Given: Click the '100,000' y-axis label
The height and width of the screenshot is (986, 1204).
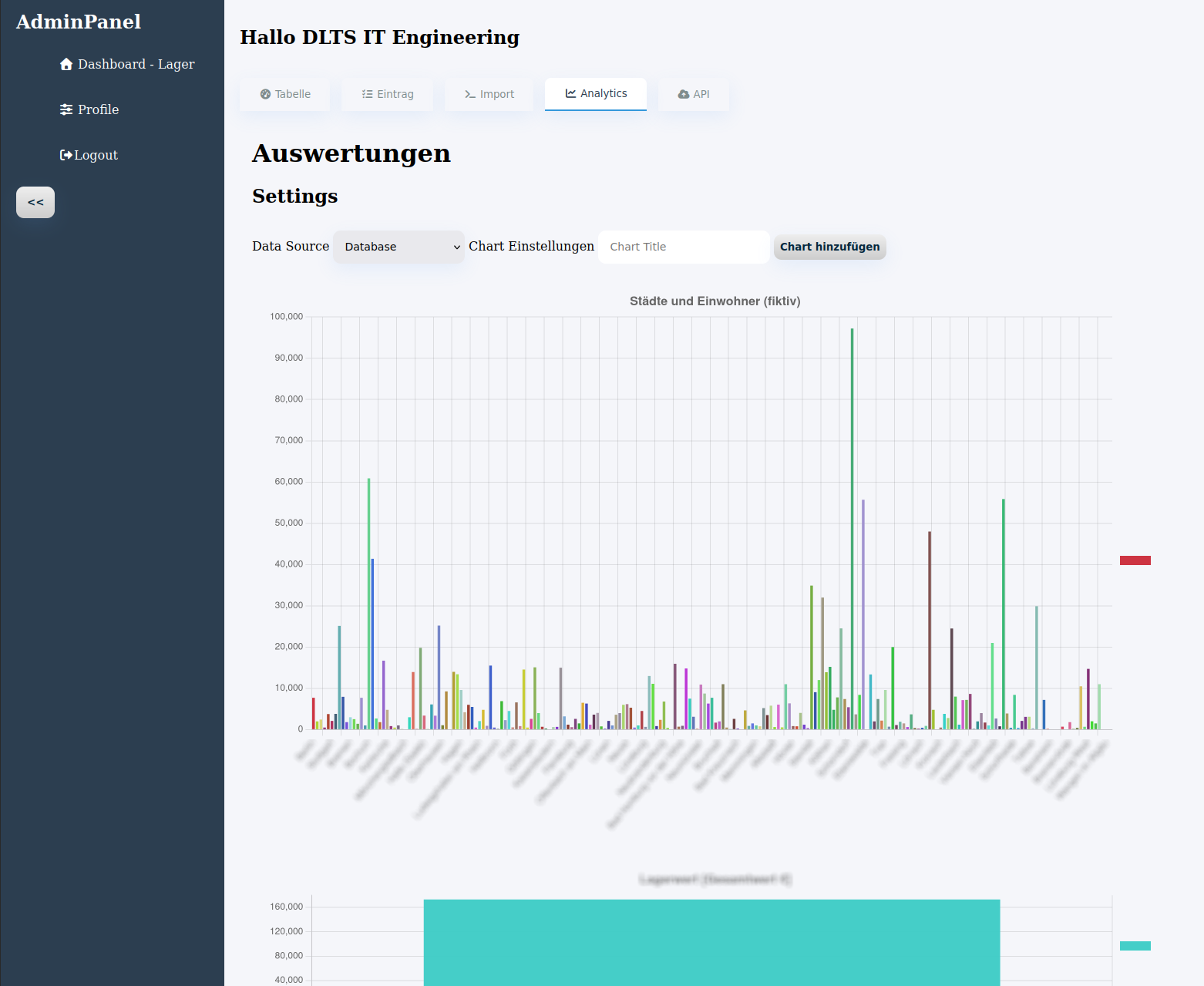Looking at the screenshot, I should 287,317.
